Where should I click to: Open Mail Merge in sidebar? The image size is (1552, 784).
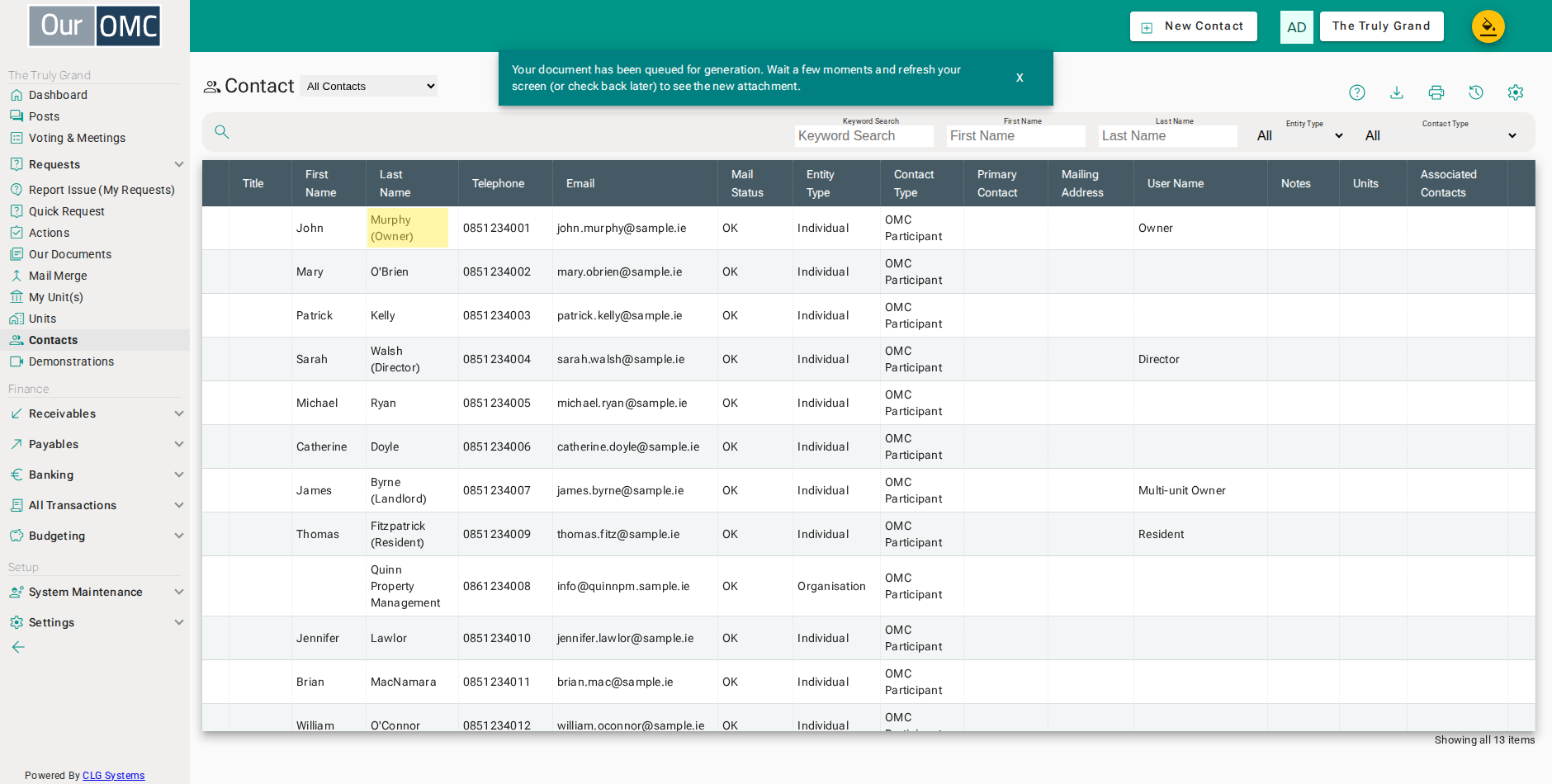(58, 276)
